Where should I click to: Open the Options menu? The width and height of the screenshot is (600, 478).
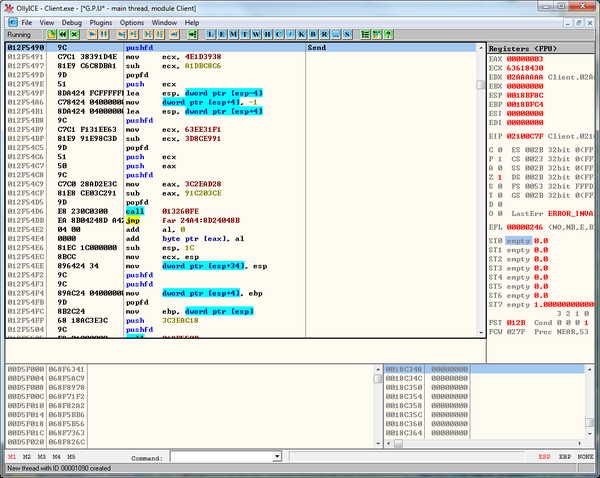coord(132,21)
